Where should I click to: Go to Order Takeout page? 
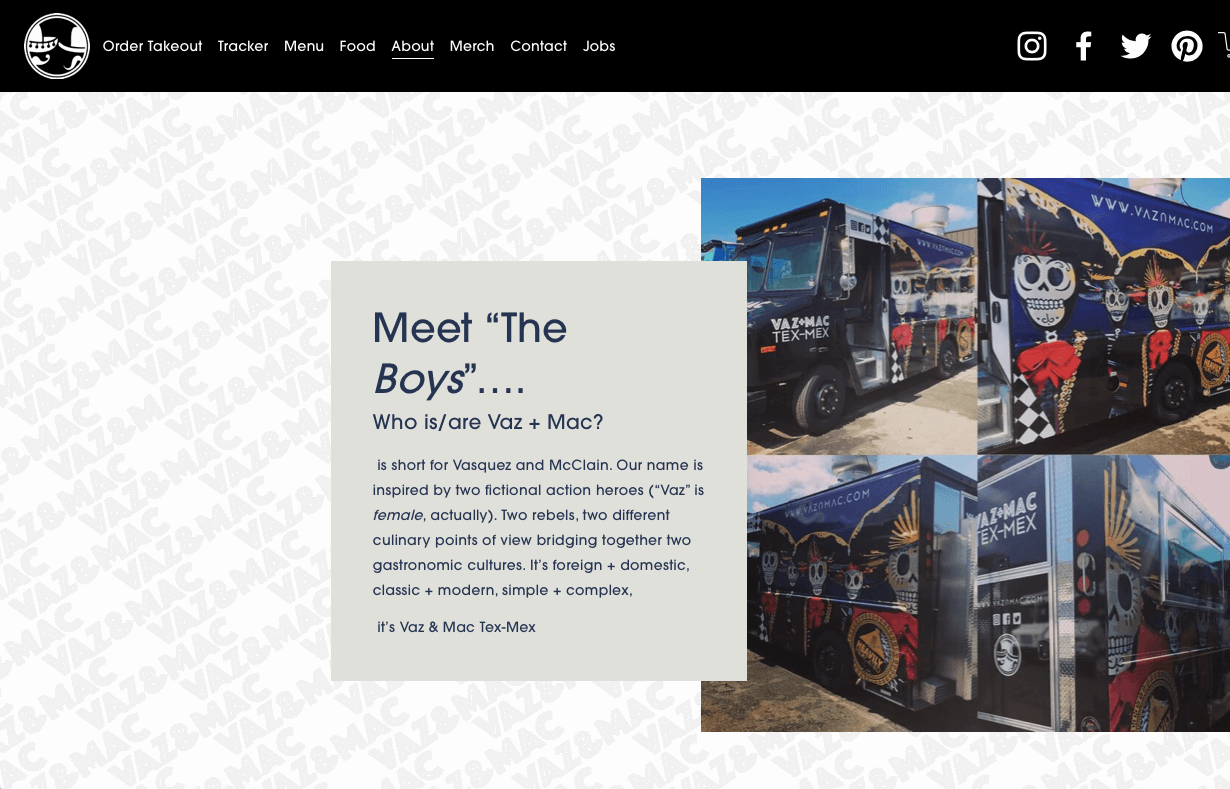click(x=153, y=46)
